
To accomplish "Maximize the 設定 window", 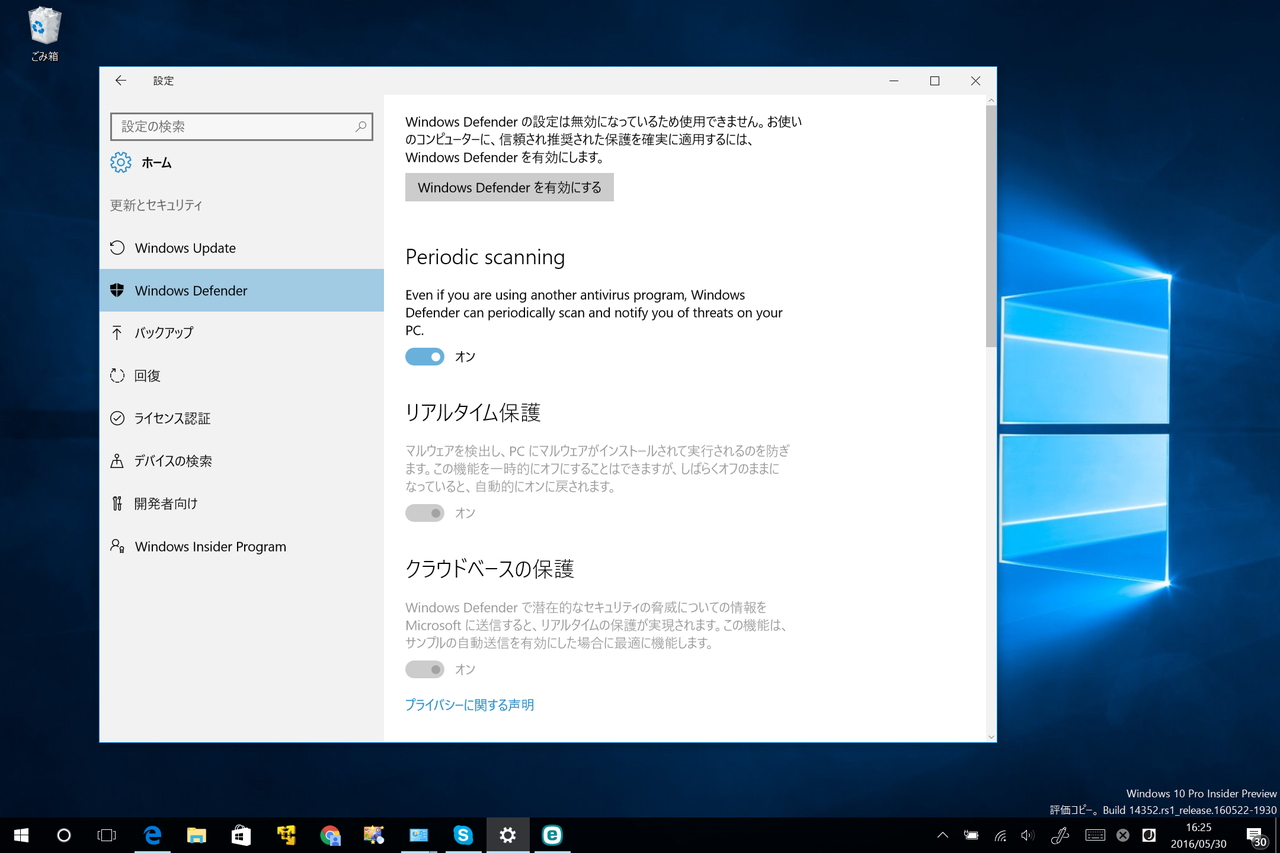I will 935,81.
